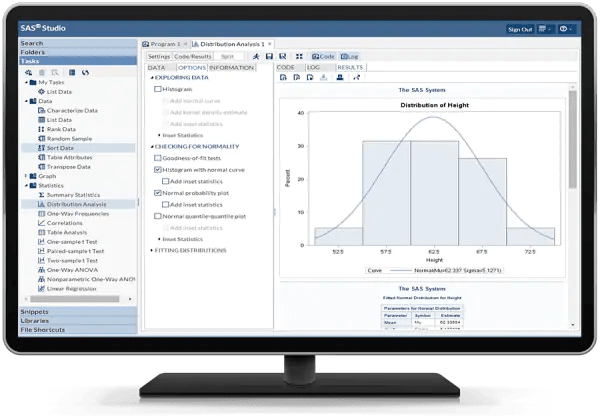Viewport: 600px width, 419px height.
Task: Uncheck Histogram with normal curve
Action: pos(157,170)
